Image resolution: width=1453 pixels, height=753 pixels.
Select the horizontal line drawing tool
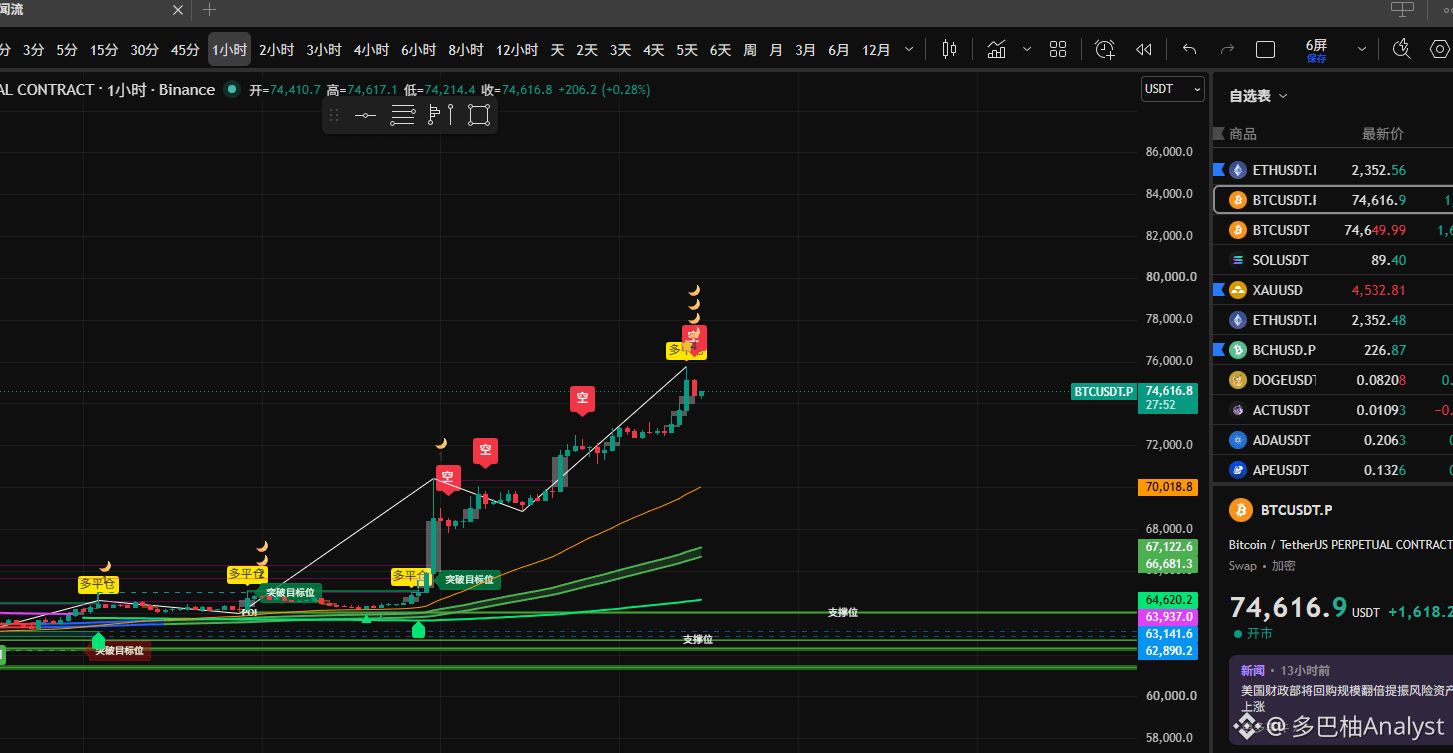click(x=365, y=115)
